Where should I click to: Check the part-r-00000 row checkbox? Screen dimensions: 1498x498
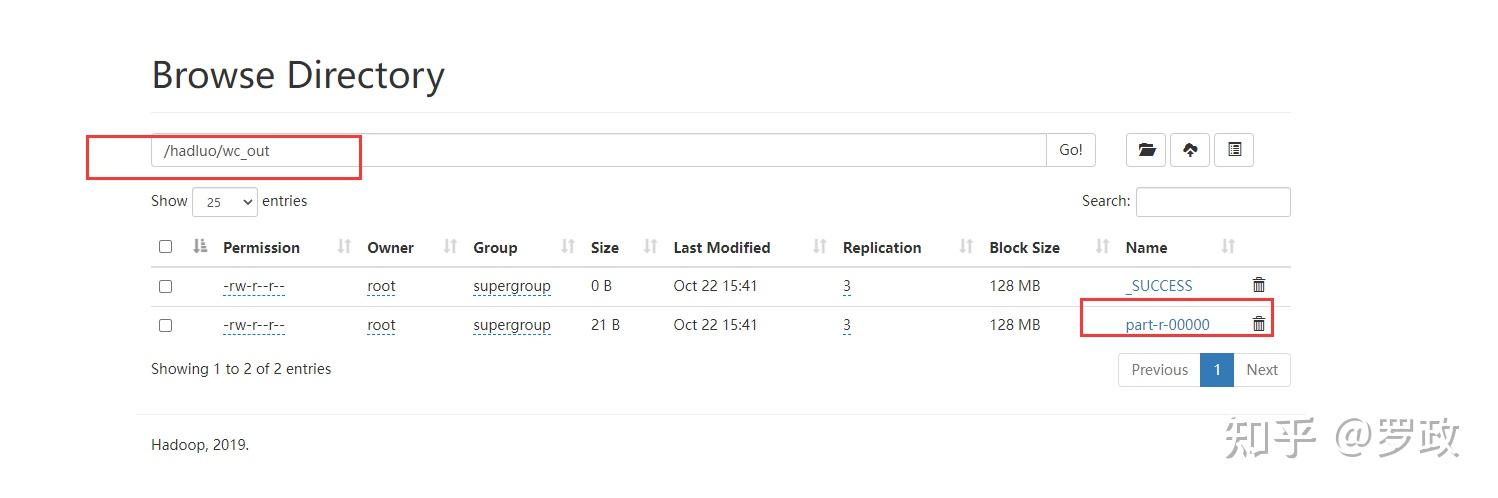coord(166,325)
